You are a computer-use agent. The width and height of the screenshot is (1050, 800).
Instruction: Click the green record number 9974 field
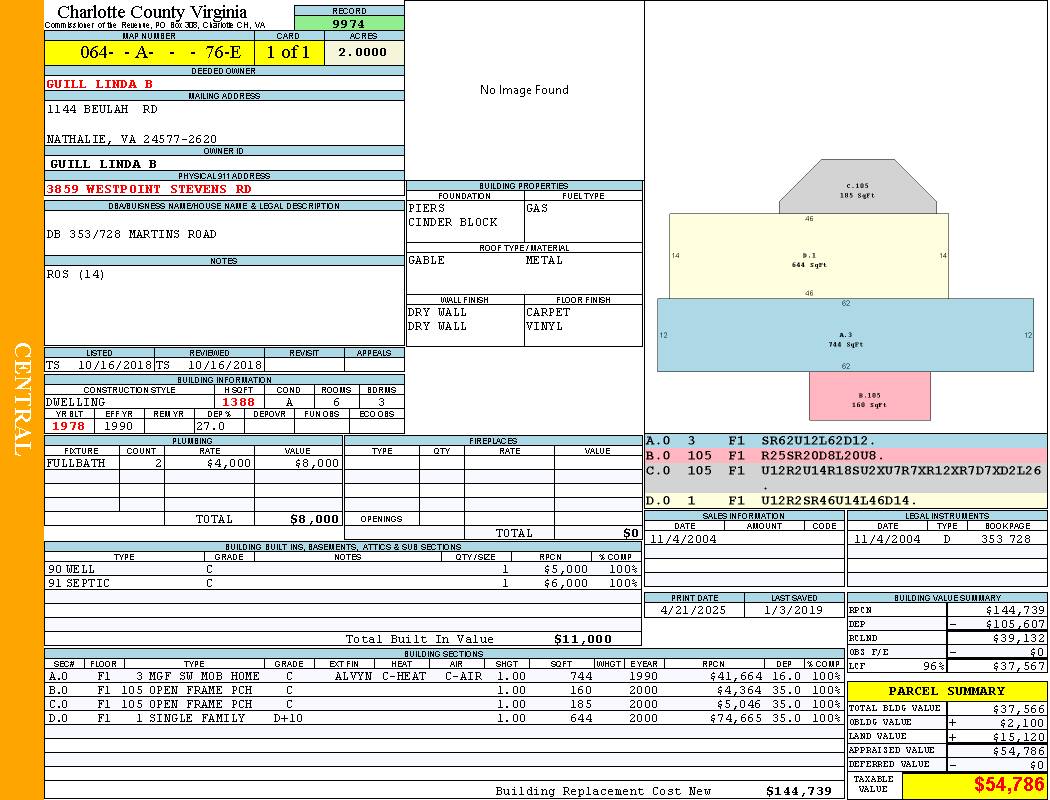pos(348,23)
